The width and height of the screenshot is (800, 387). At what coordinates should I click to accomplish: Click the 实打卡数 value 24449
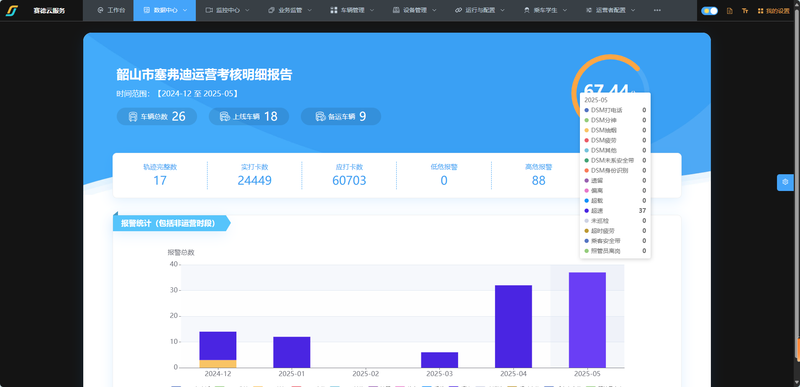255,180
